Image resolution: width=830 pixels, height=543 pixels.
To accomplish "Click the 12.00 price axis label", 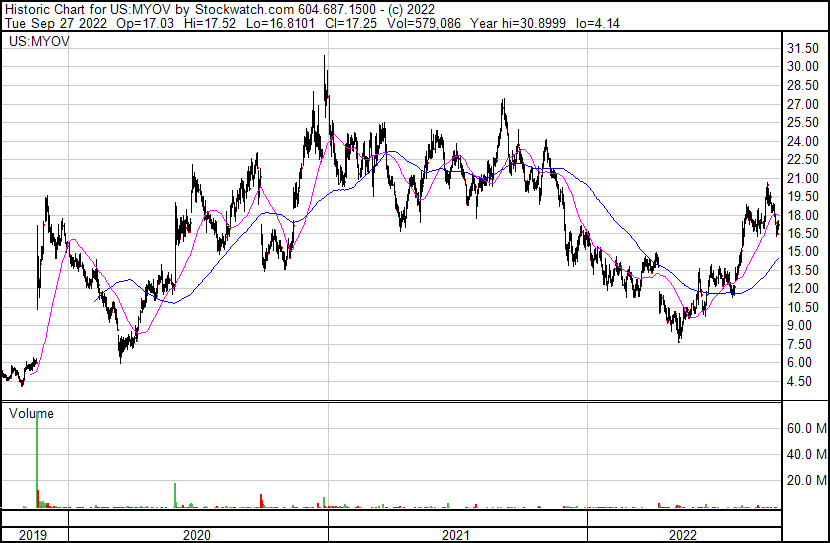I will pyautogui.click(x=804, y=289).
